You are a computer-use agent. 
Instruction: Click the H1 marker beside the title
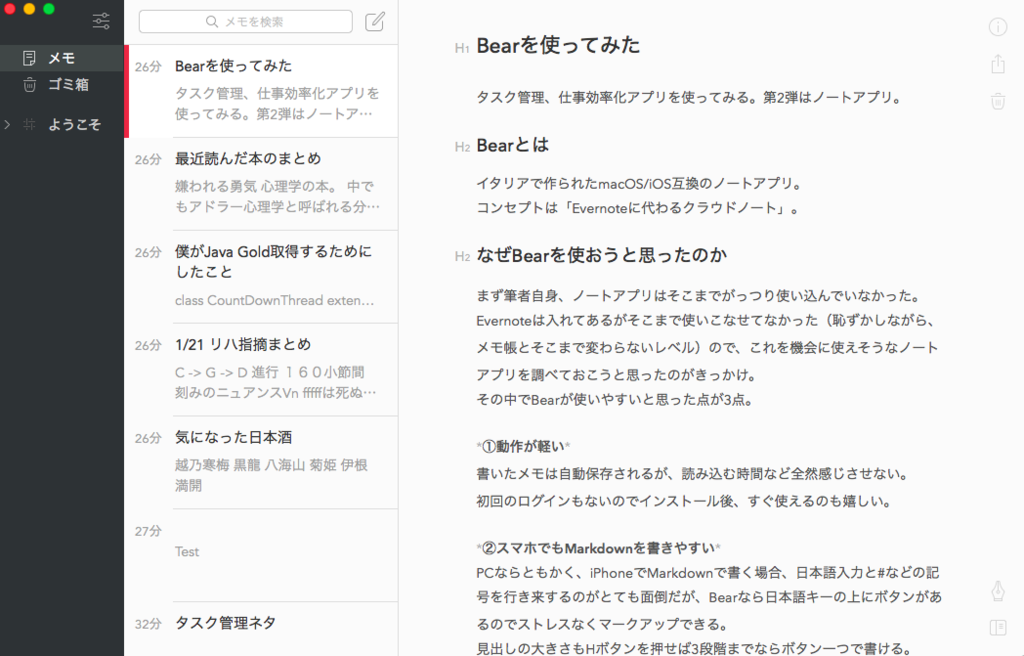tap(462, 48)
